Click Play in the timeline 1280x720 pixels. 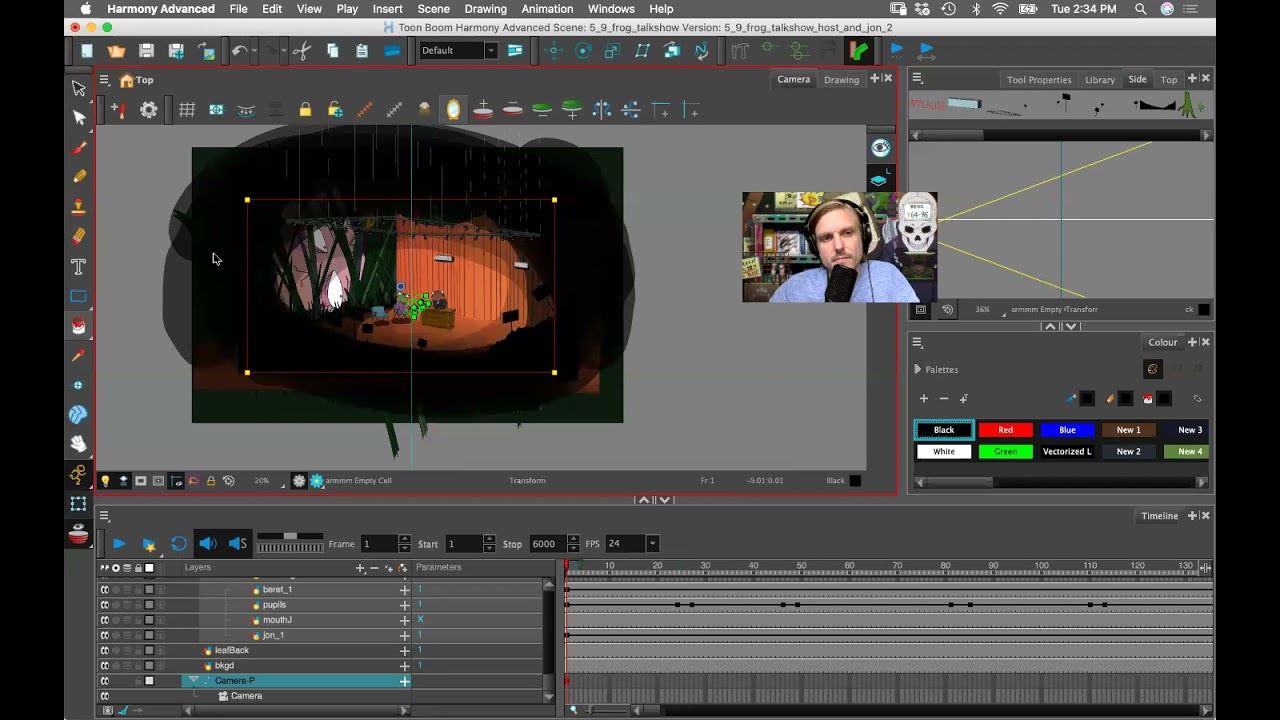(119, 544)
